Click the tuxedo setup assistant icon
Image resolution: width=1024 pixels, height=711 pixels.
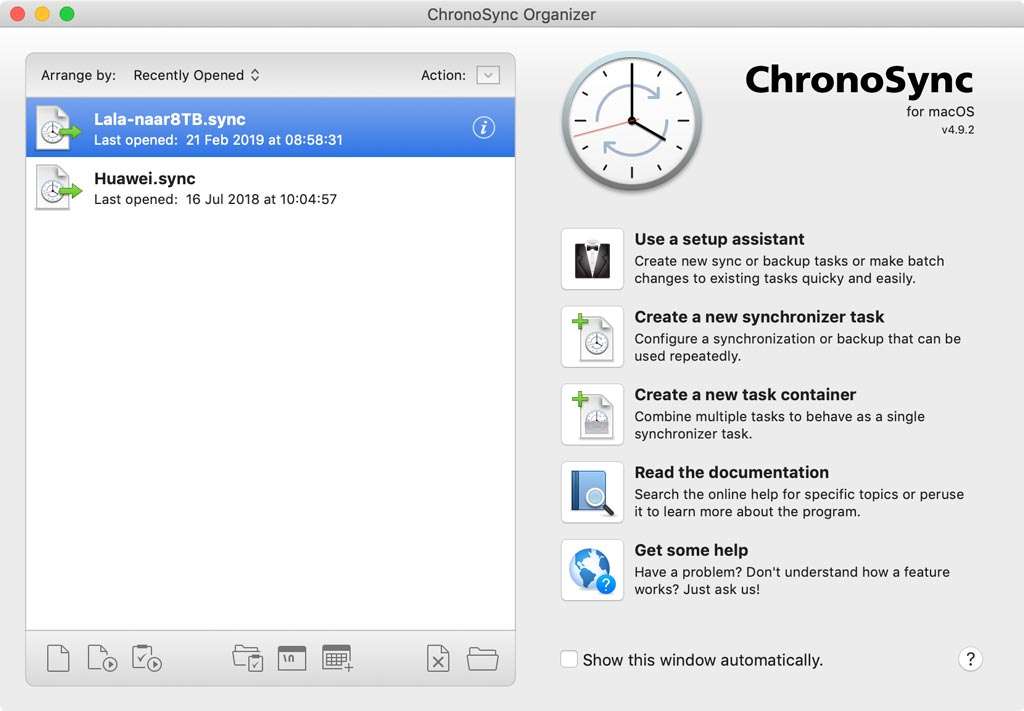[592, 259]
